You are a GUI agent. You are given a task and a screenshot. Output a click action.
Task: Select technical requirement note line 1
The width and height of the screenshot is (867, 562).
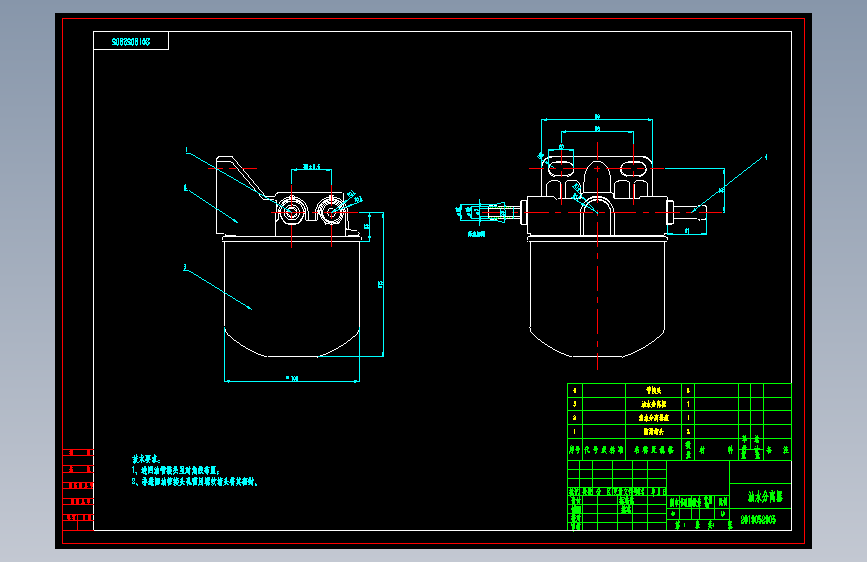tap(176, 470)
